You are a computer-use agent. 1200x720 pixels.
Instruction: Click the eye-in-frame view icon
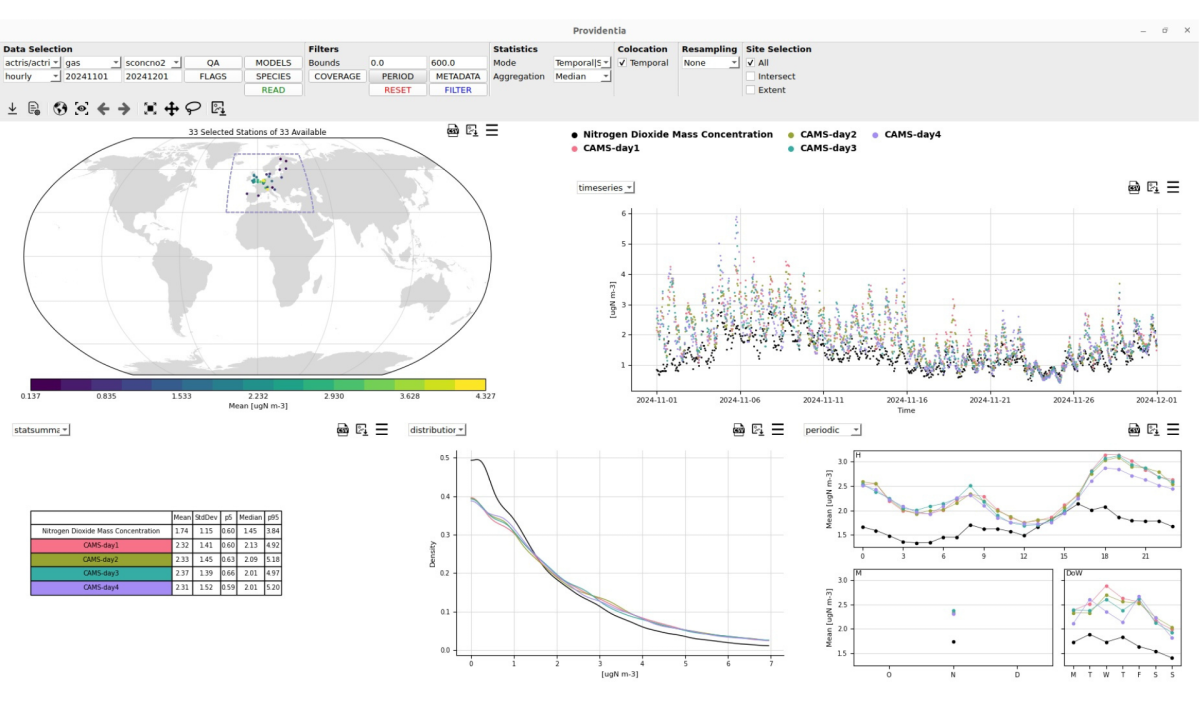pos(82,108)
